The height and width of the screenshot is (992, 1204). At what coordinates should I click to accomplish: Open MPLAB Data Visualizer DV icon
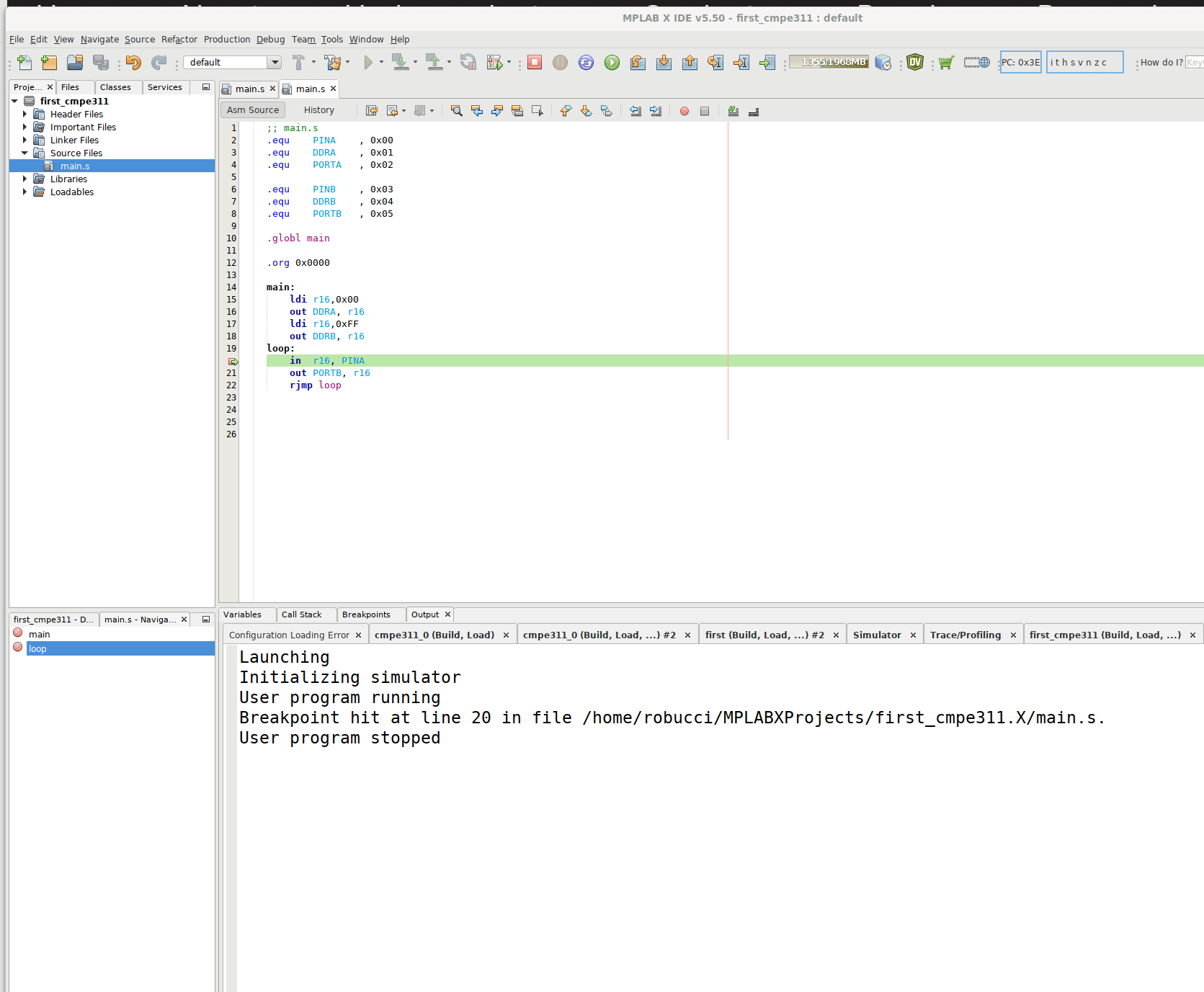point(915,63)
